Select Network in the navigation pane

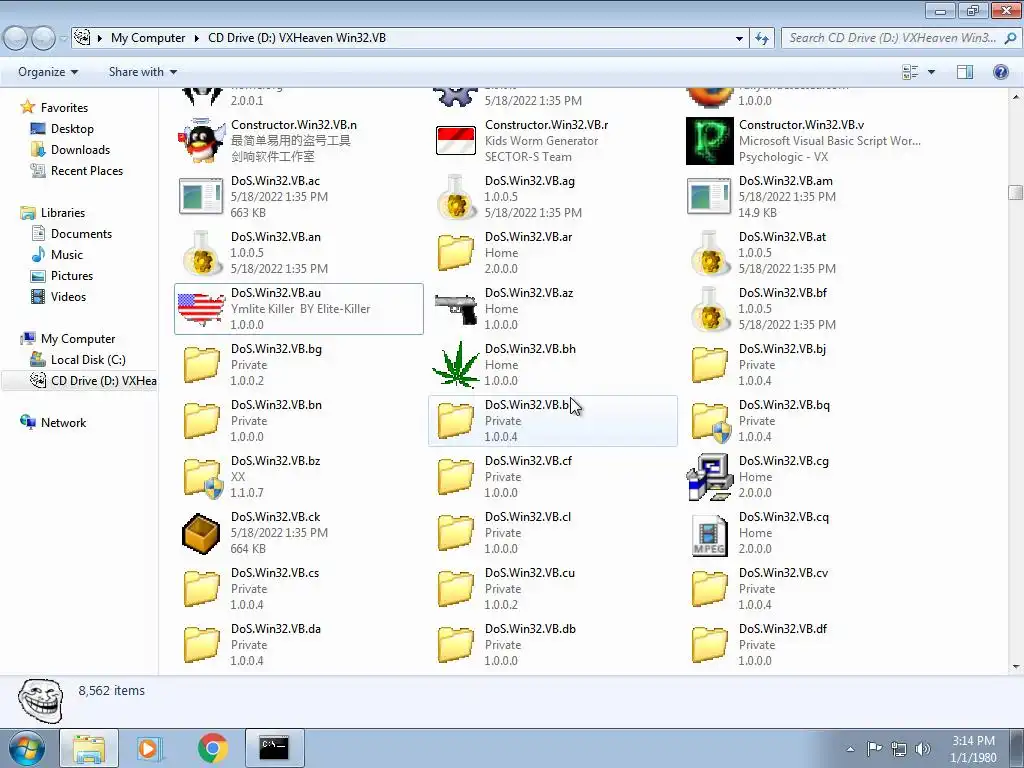[x=63, y=423]
